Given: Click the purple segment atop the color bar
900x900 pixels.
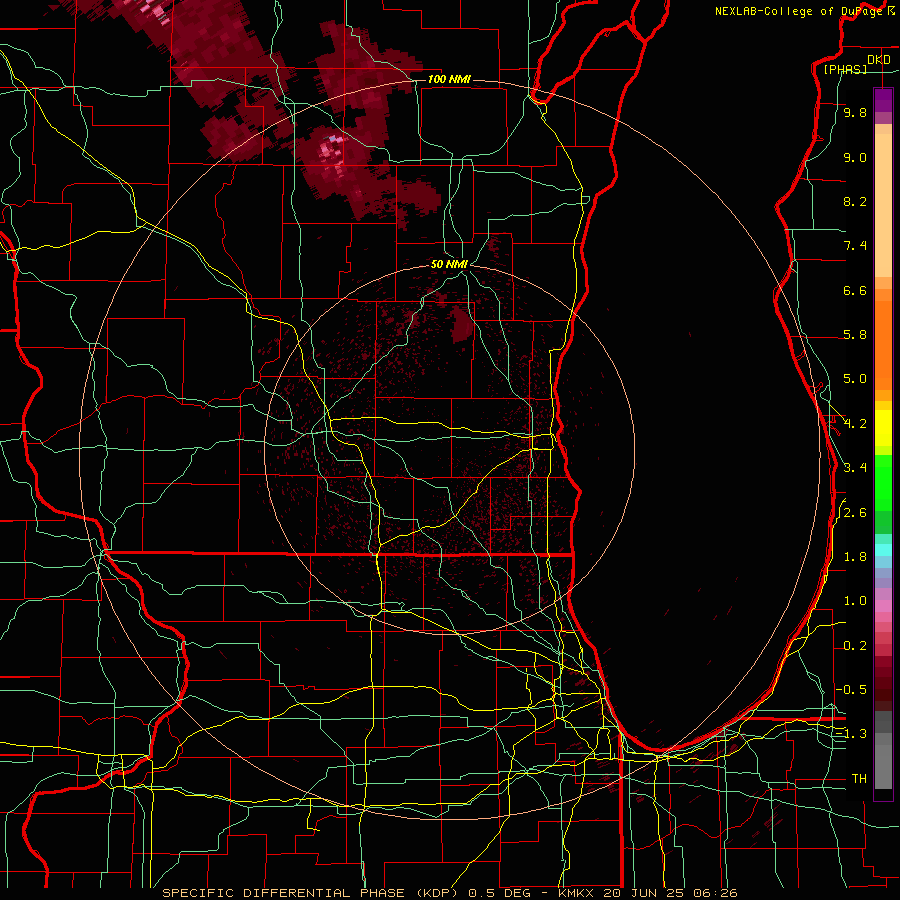Looking at the screenshot, I should coord(883,100).
